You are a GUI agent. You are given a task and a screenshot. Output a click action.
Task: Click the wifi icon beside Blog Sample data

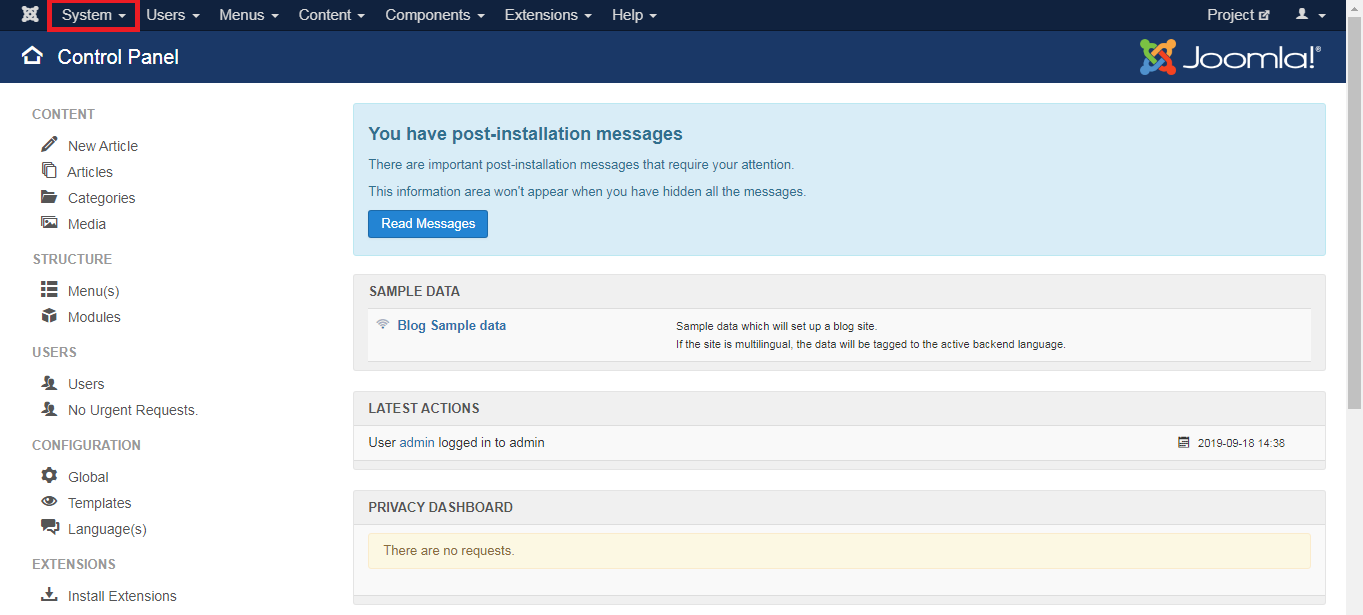(x=383, y=325)
